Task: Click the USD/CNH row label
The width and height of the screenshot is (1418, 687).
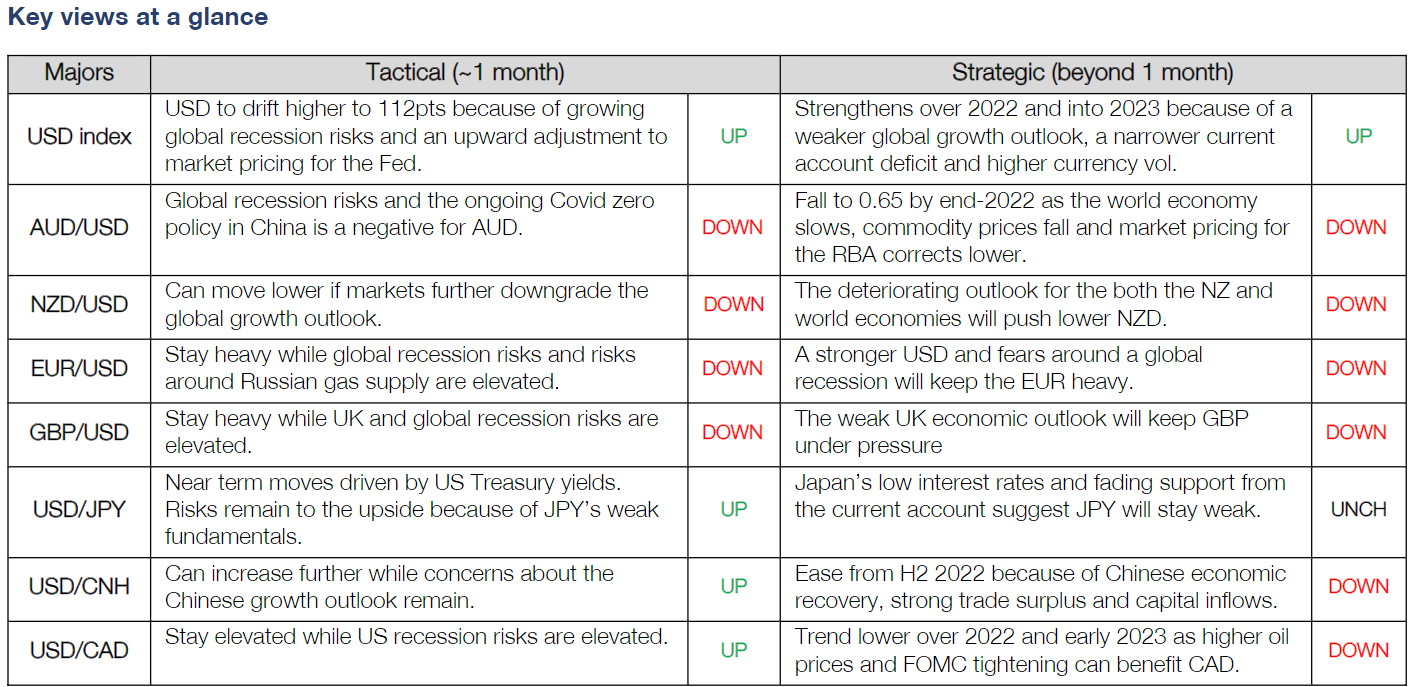Action: [79, 586]
